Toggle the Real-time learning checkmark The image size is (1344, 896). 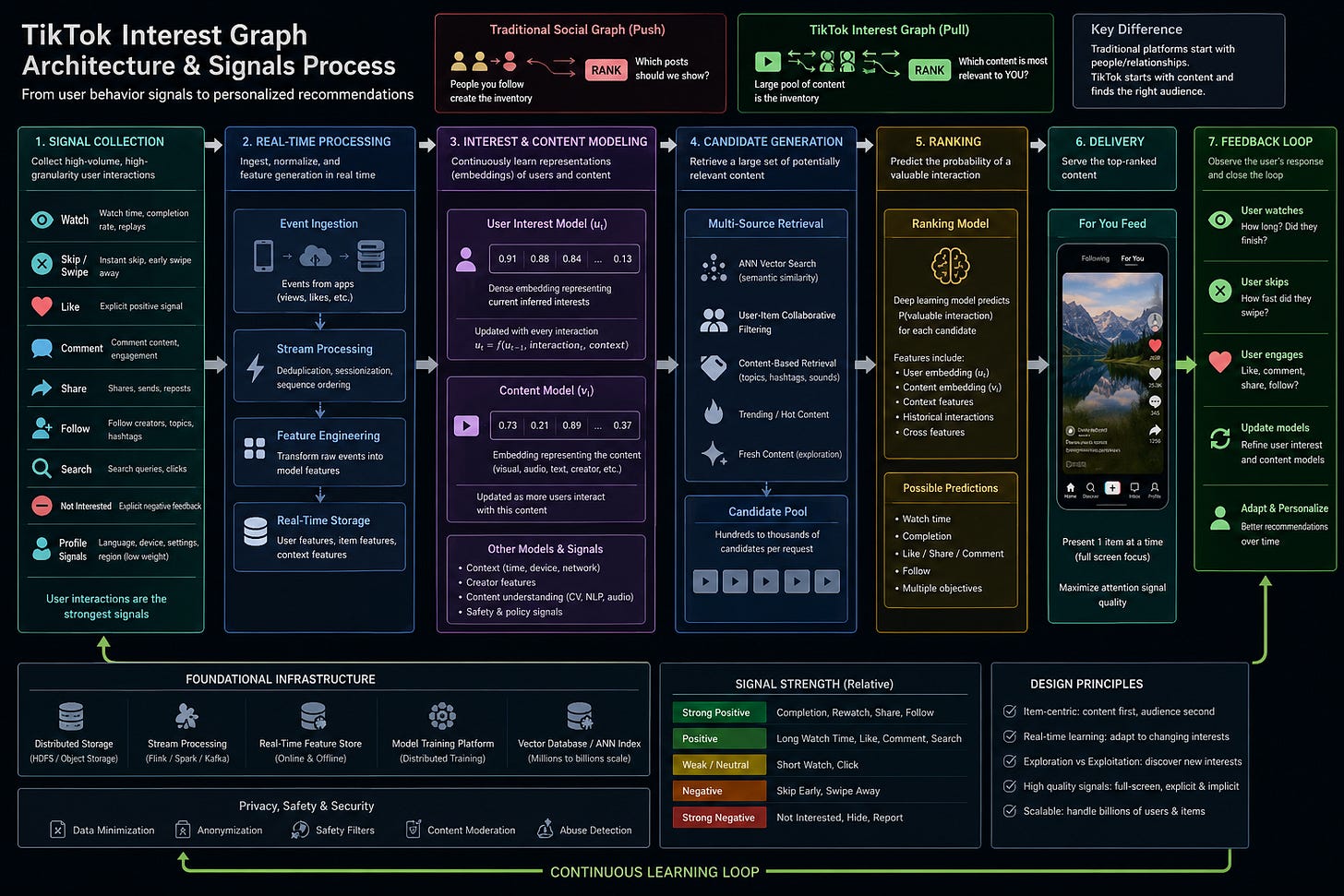(1010, 736)
